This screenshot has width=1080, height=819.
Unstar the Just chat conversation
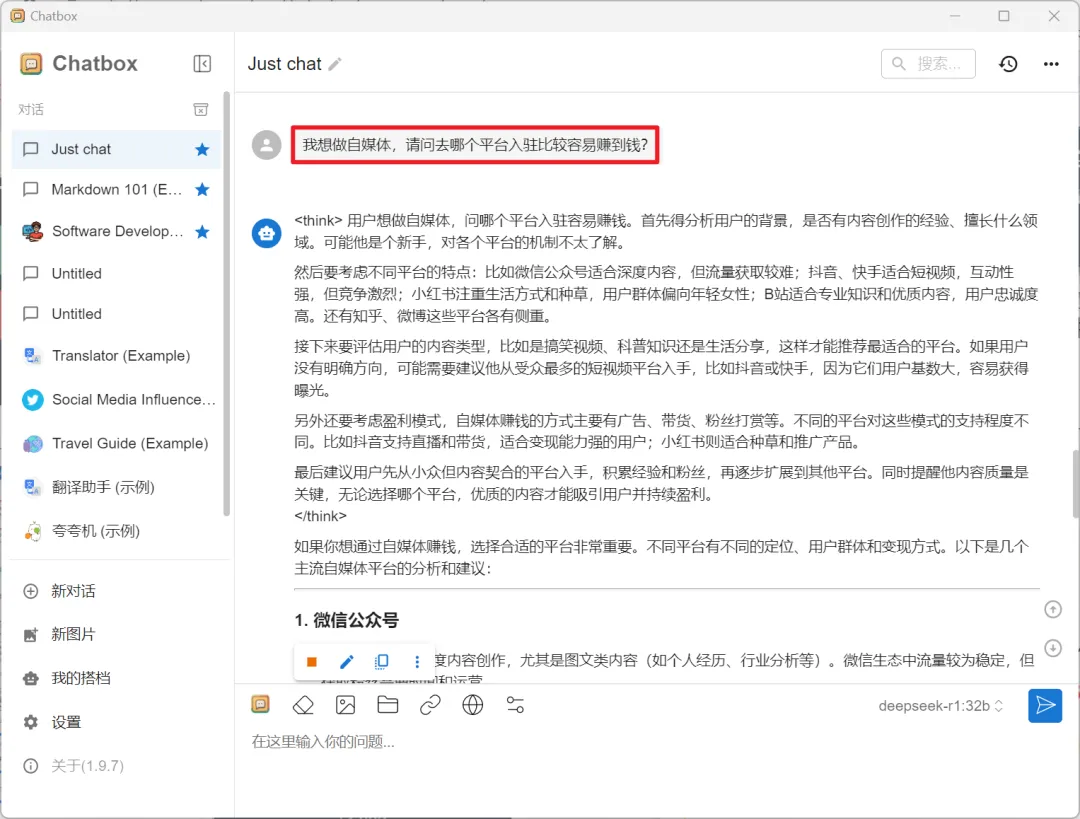pos(202,149)
